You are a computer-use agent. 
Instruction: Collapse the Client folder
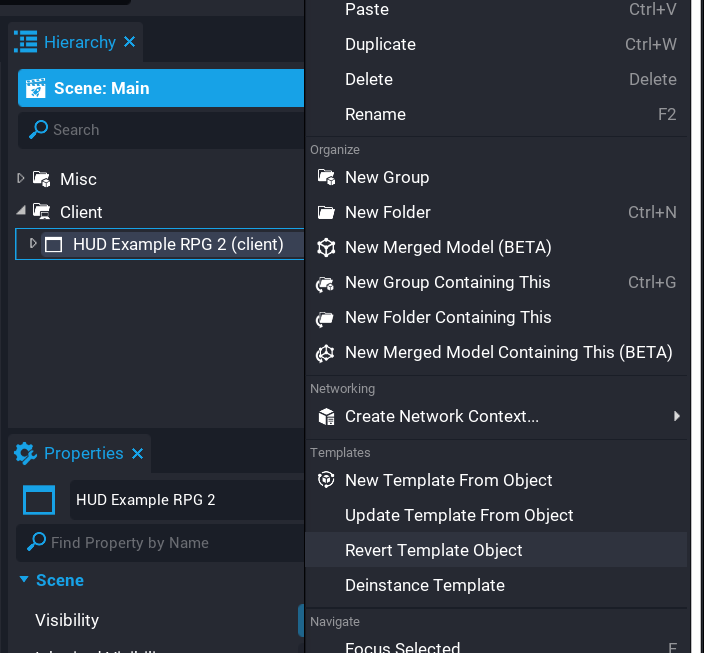click(22, 211)
